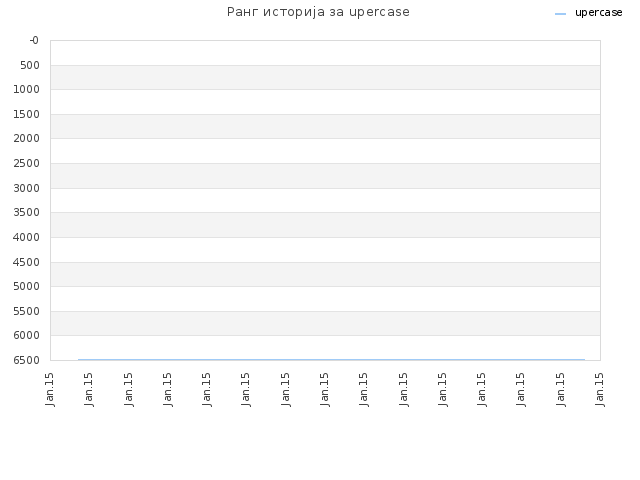640x480 pixels.
Task: Click the 1500 y-axis label
Action: pos(26,114)
